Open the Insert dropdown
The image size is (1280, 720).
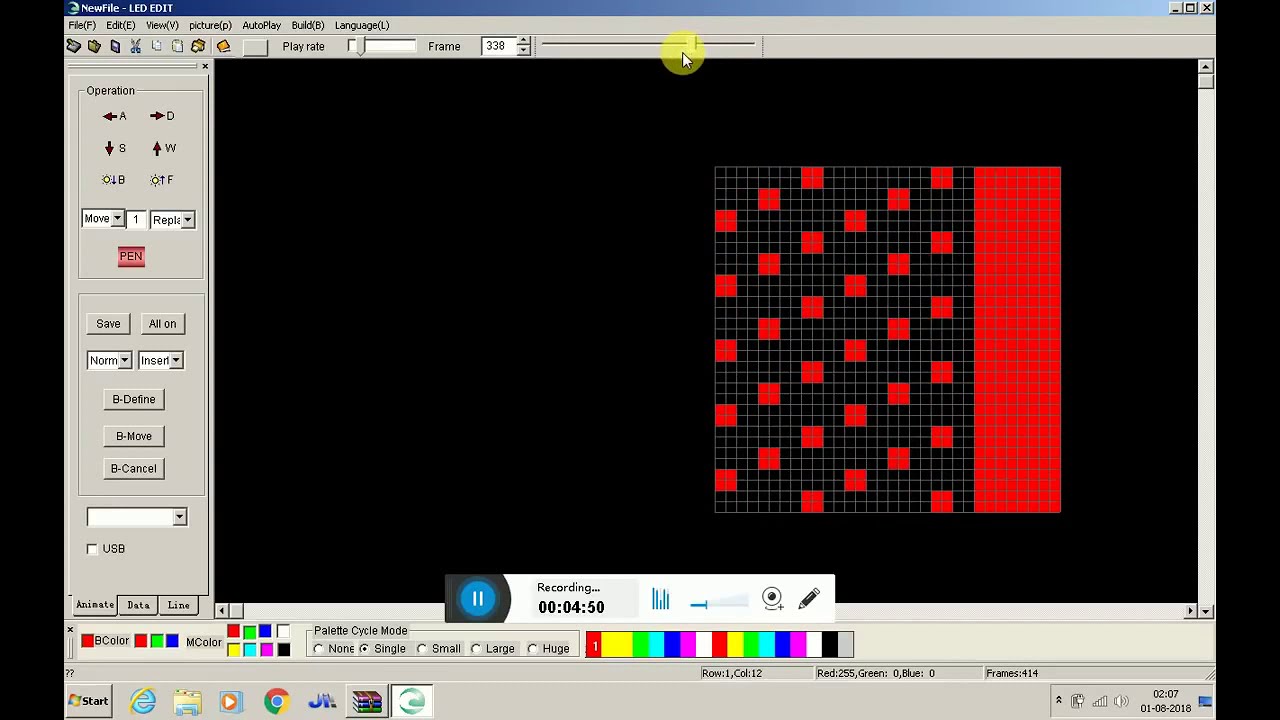pos(176,361)
